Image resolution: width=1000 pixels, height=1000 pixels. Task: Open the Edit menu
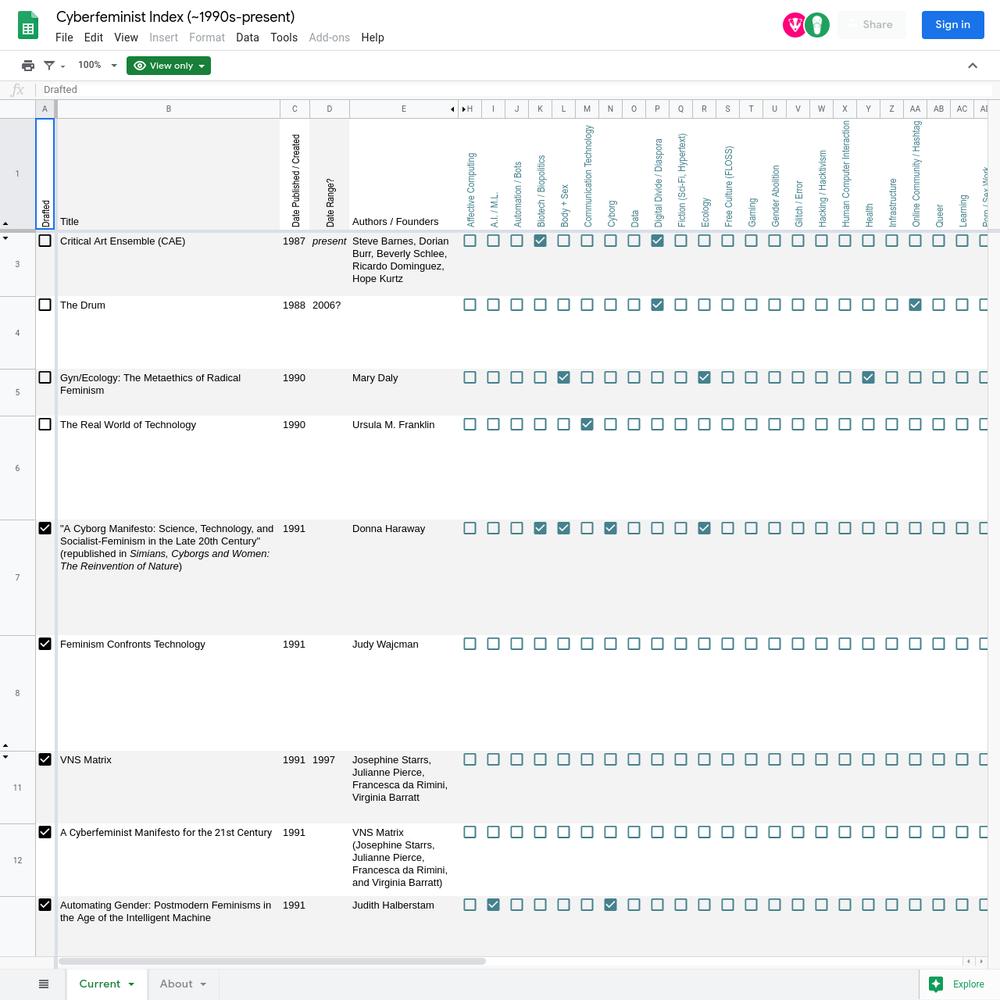(93, 38)
